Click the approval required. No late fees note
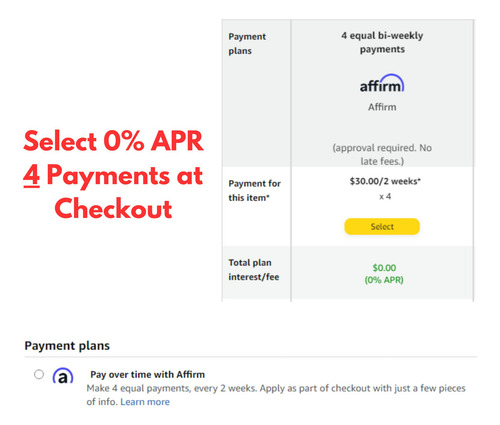 [x=382, y=155]
